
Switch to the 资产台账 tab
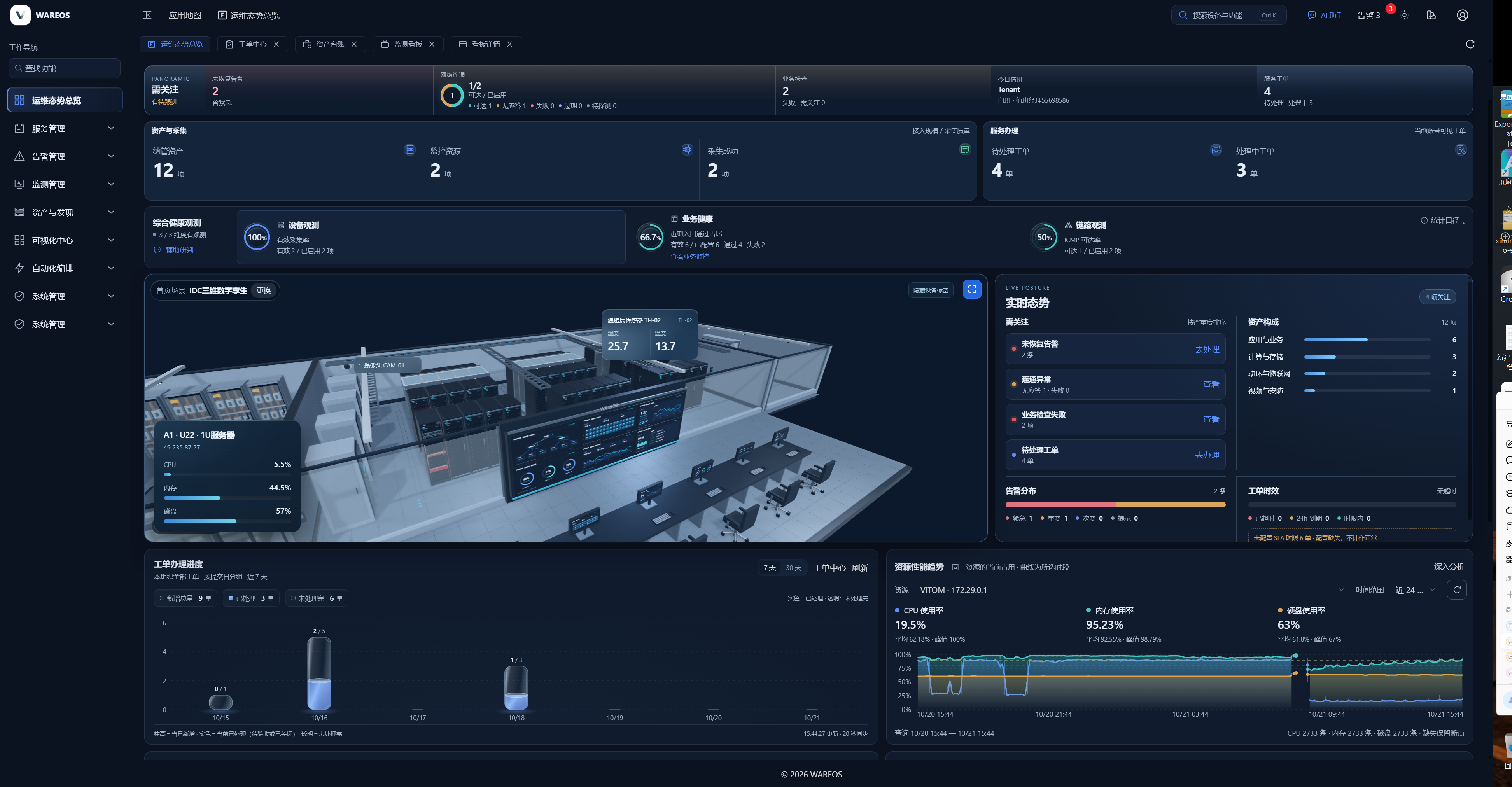pyautogui.click(x=331, y=44)
